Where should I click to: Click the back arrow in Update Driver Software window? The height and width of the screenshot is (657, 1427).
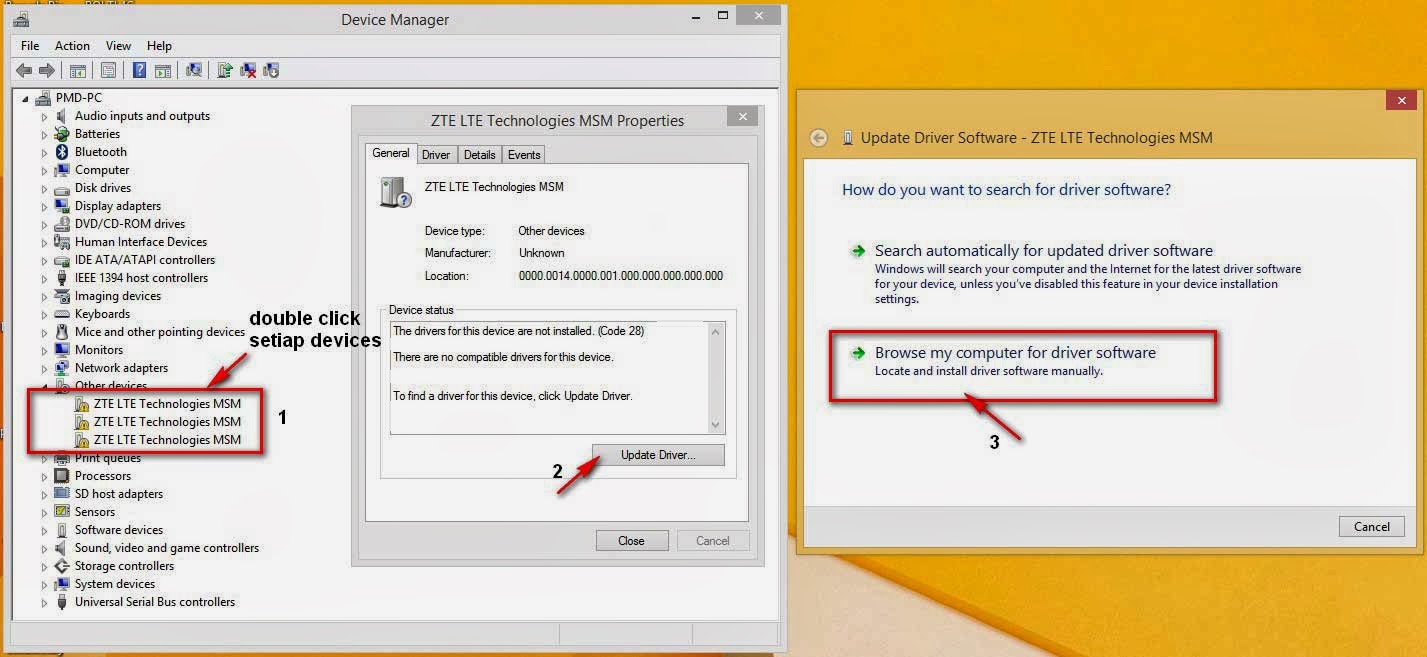(819, 138)
